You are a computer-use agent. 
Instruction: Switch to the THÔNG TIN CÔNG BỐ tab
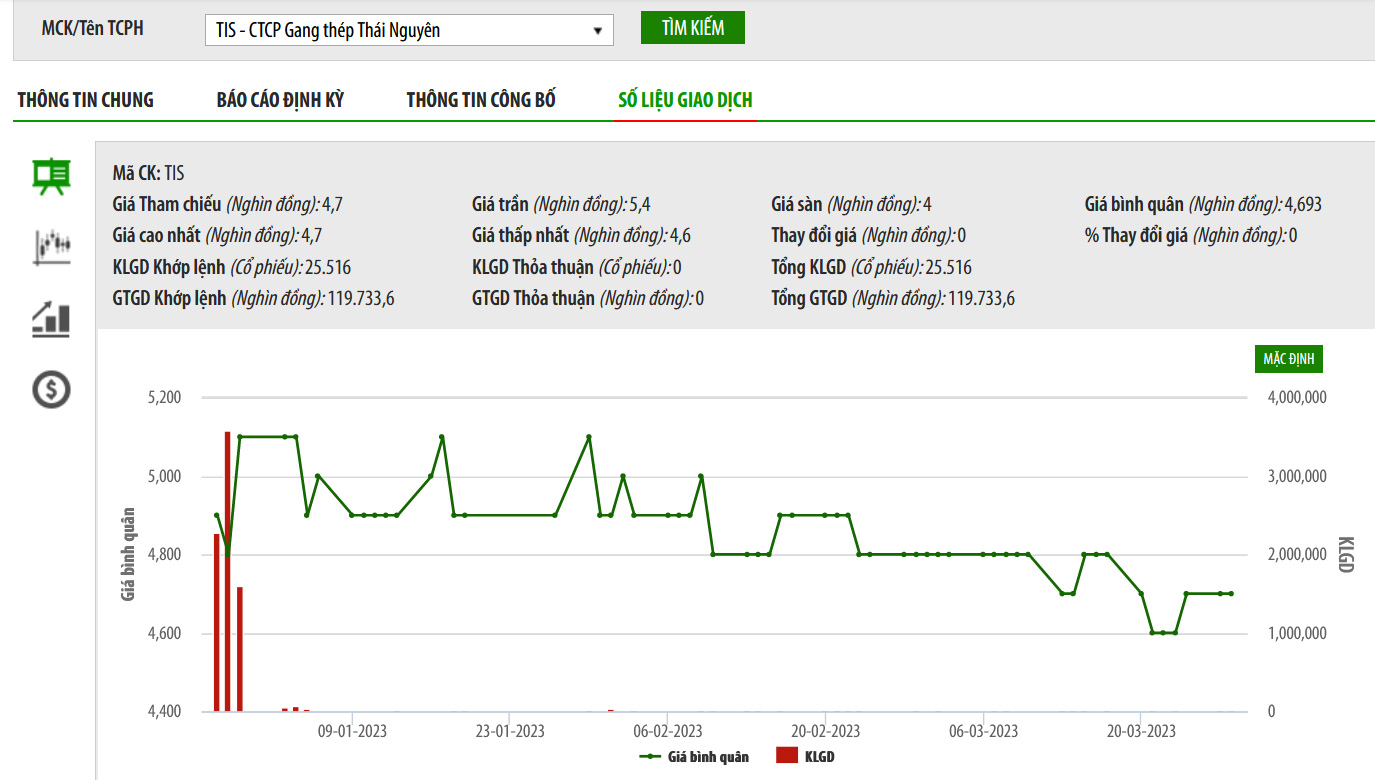point(481,100)
